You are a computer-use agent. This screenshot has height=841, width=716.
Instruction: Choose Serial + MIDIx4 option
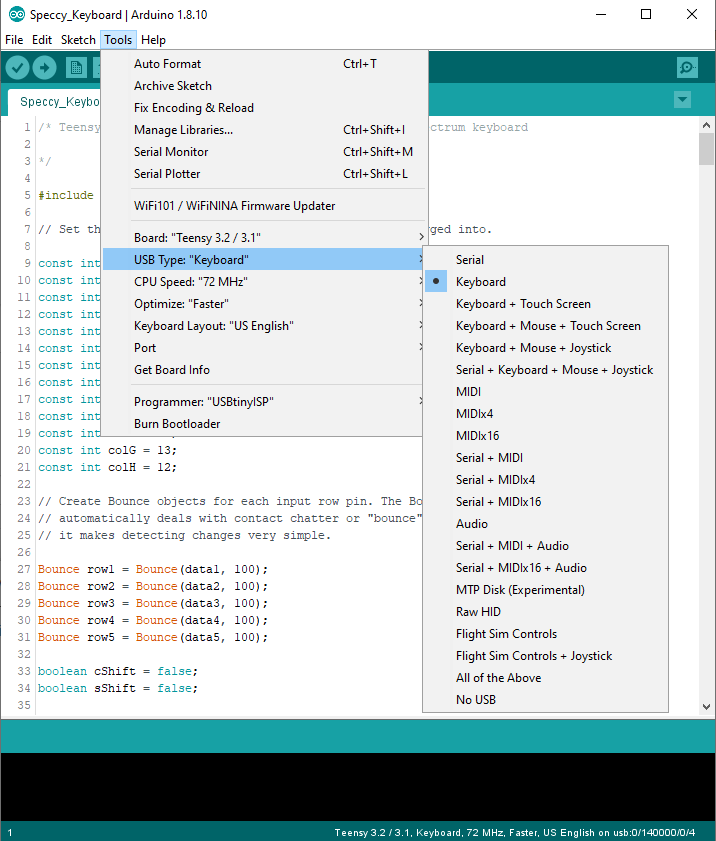(x=545, y=479)
